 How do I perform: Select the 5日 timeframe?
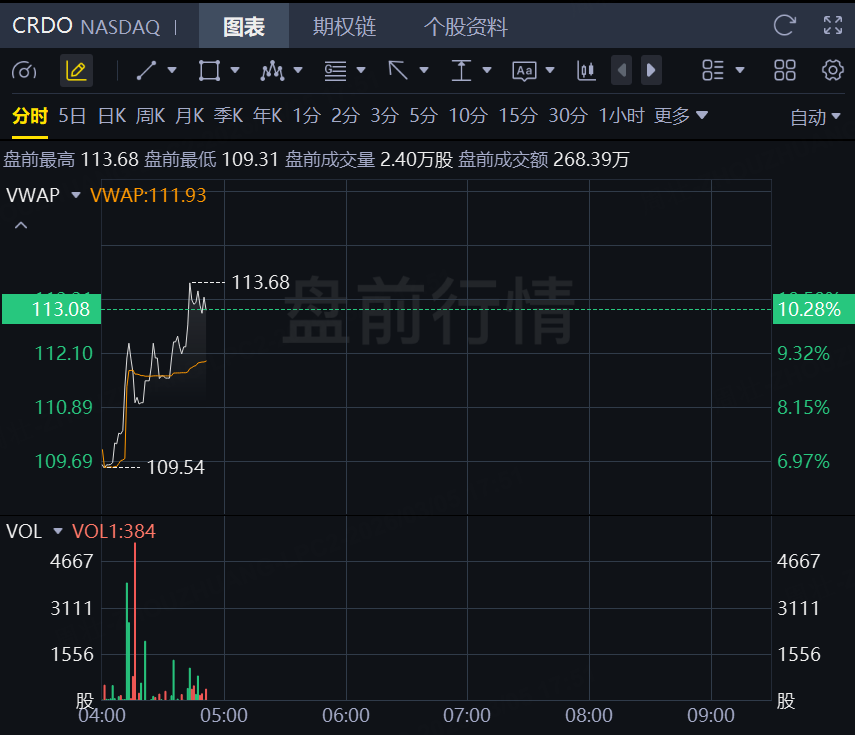pyautogui.click(x=73, y=116)
